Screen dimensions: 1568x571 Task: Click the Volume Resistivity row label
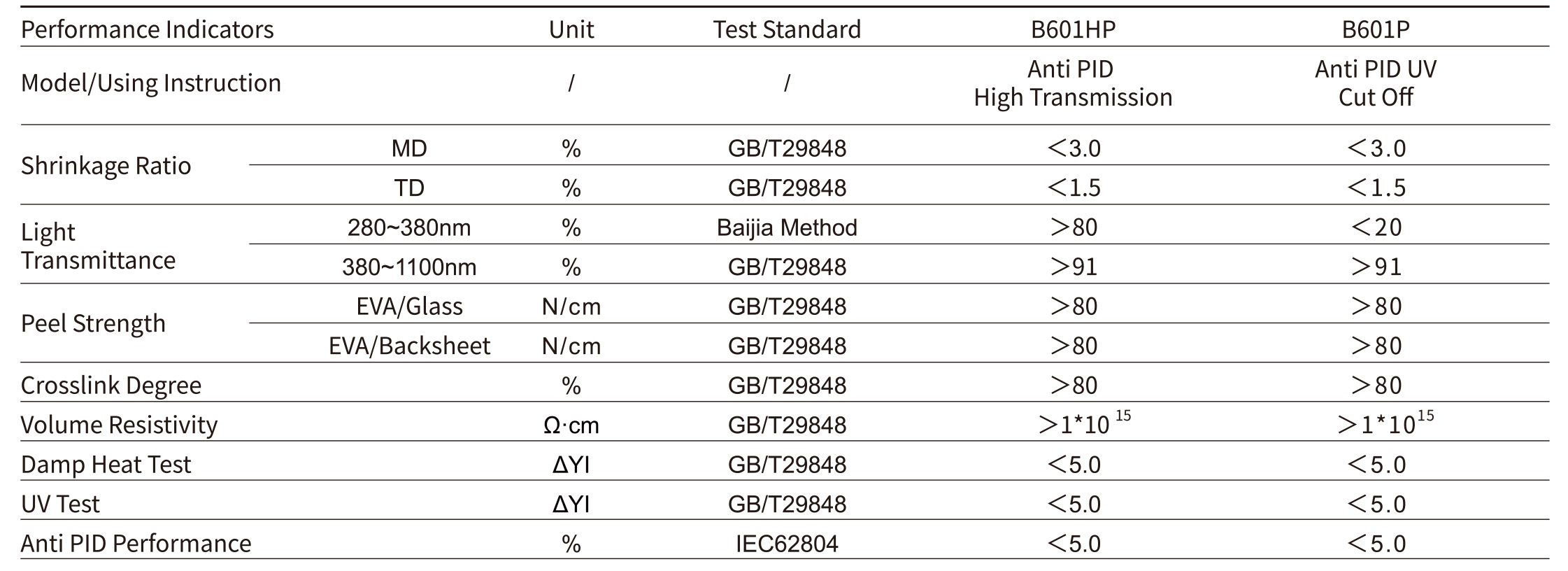pyautogui.click(x=119, y=425)
